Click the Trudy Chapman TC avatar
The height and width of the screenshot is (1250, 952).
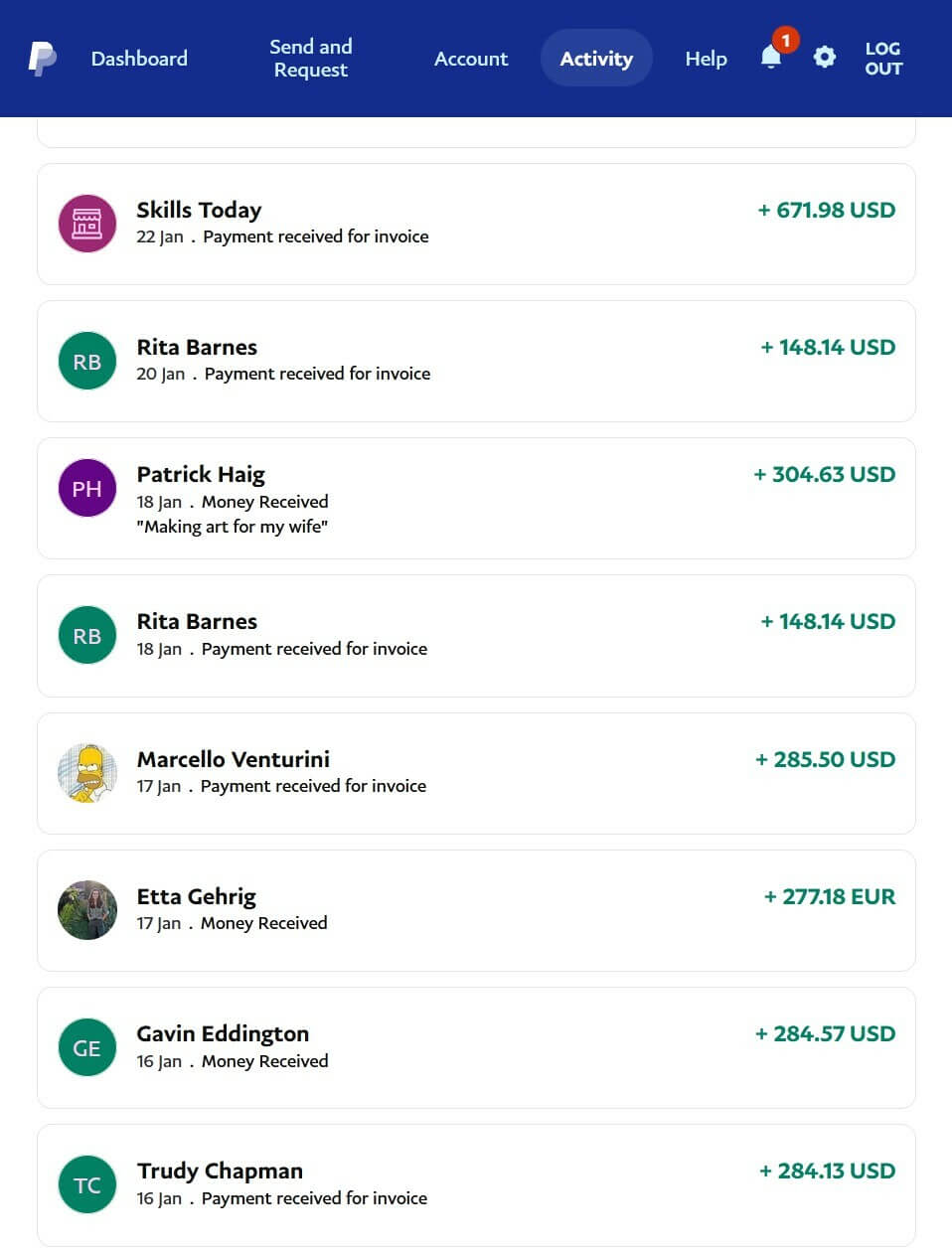click(87, 1184)
